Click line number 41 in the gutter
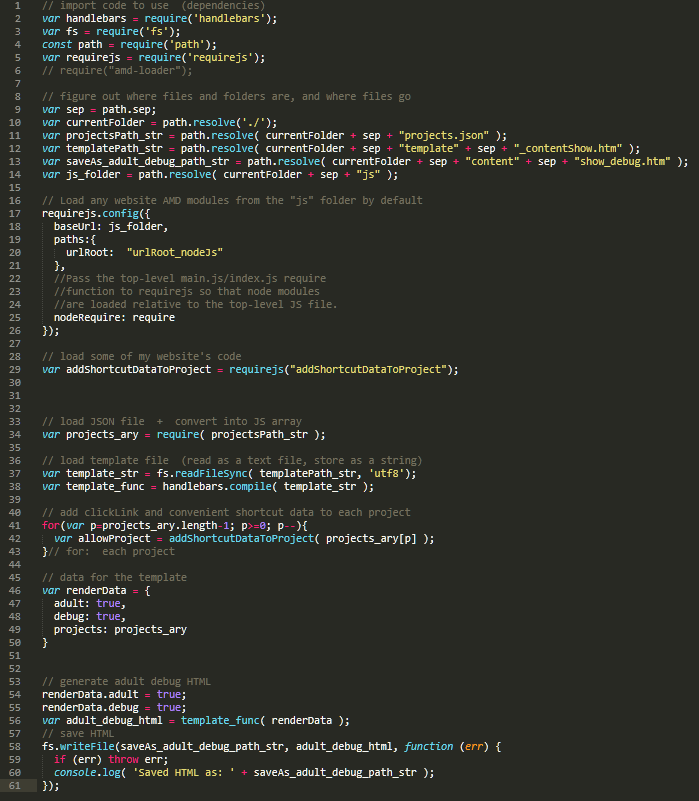The height and width of the screenshot is (801, 699). 15,525
